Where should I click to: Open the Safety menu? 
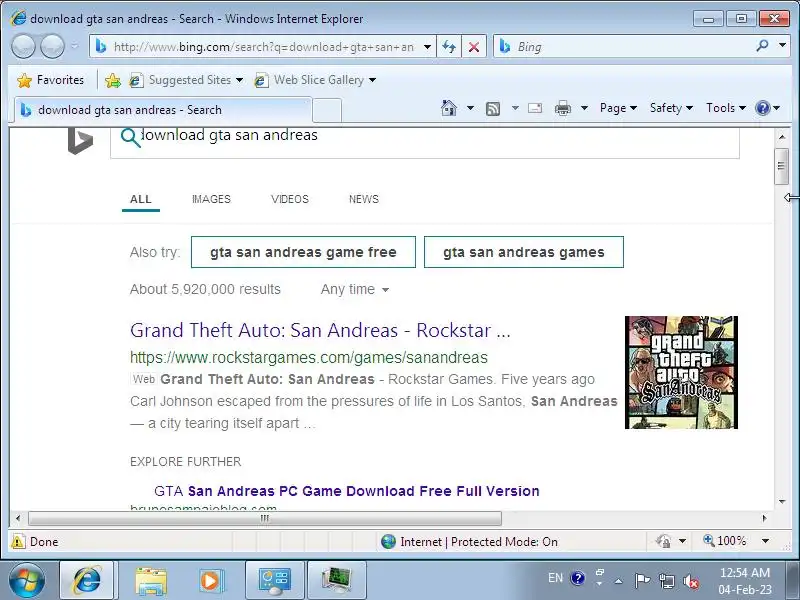pos(671,108)
